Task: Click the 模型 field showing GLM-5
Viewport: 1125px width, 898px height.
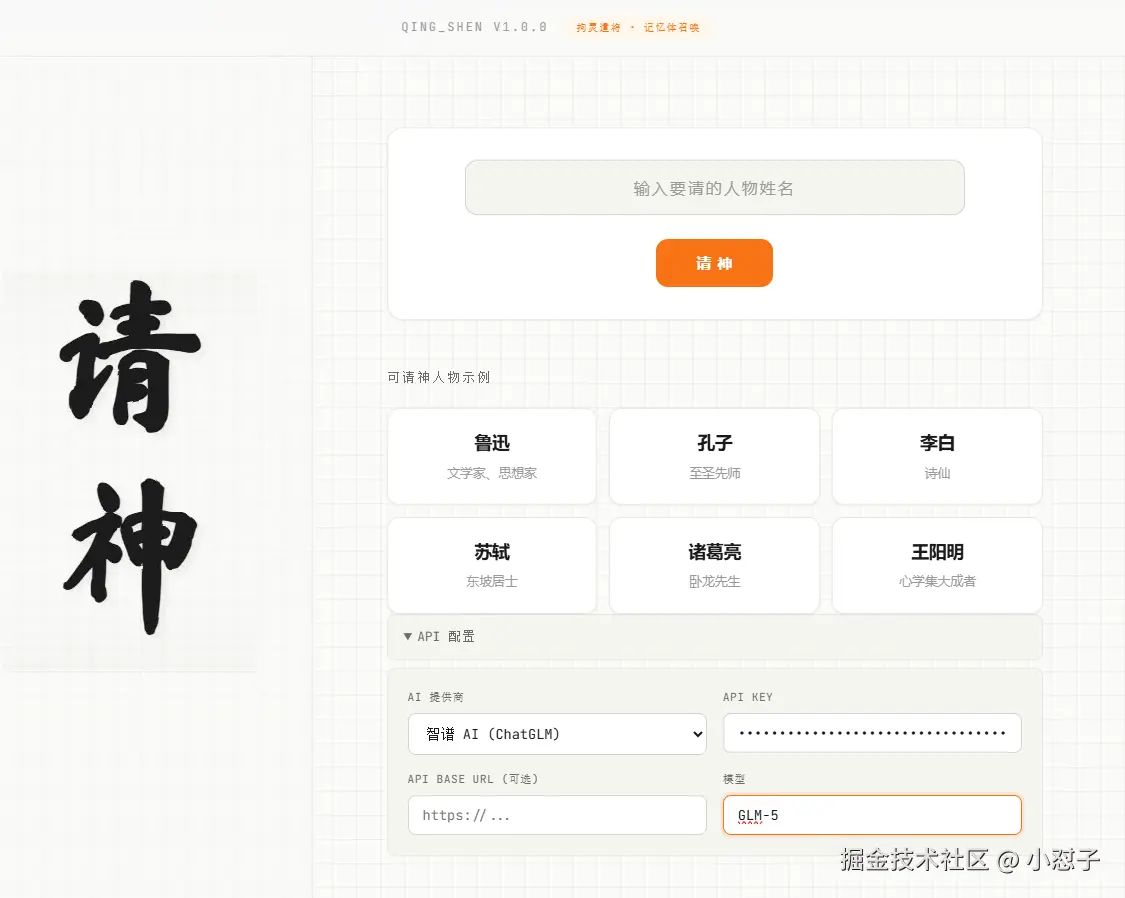Action: pos(871,815)
